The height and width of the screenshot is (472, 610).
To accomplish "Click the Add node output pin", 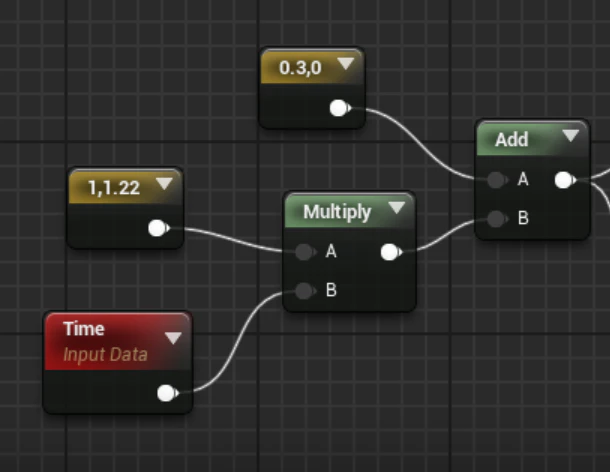I will (565, 180).
